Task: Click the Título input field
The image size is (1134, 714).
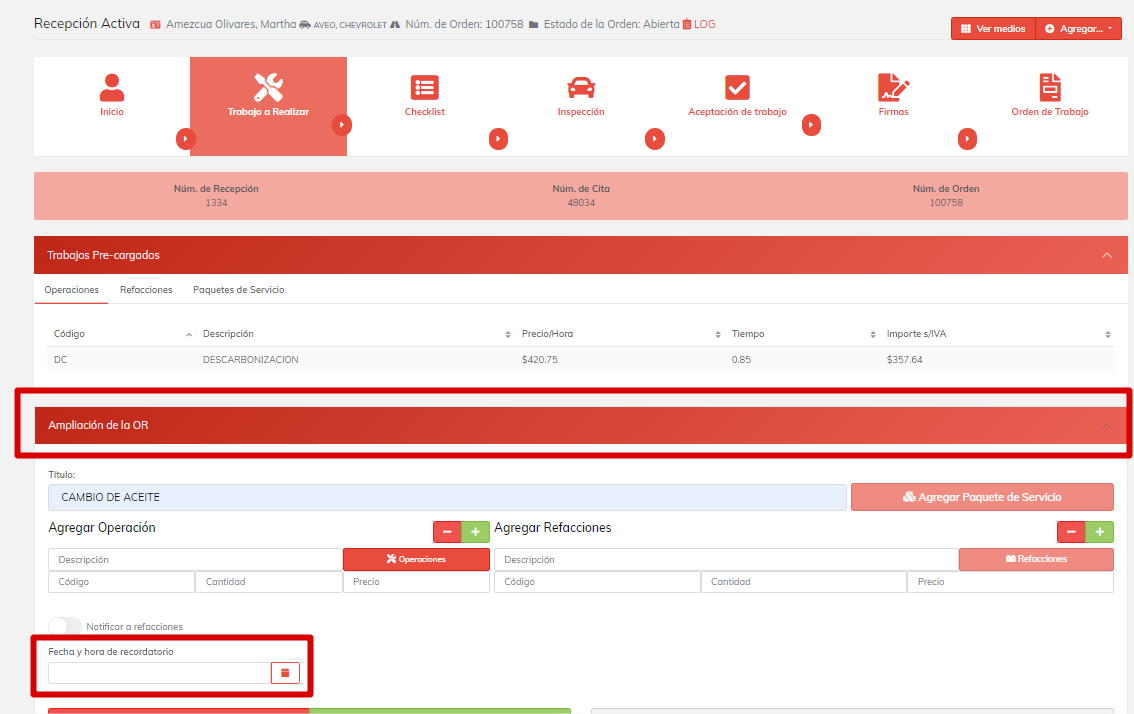Action: pos(447,497)
